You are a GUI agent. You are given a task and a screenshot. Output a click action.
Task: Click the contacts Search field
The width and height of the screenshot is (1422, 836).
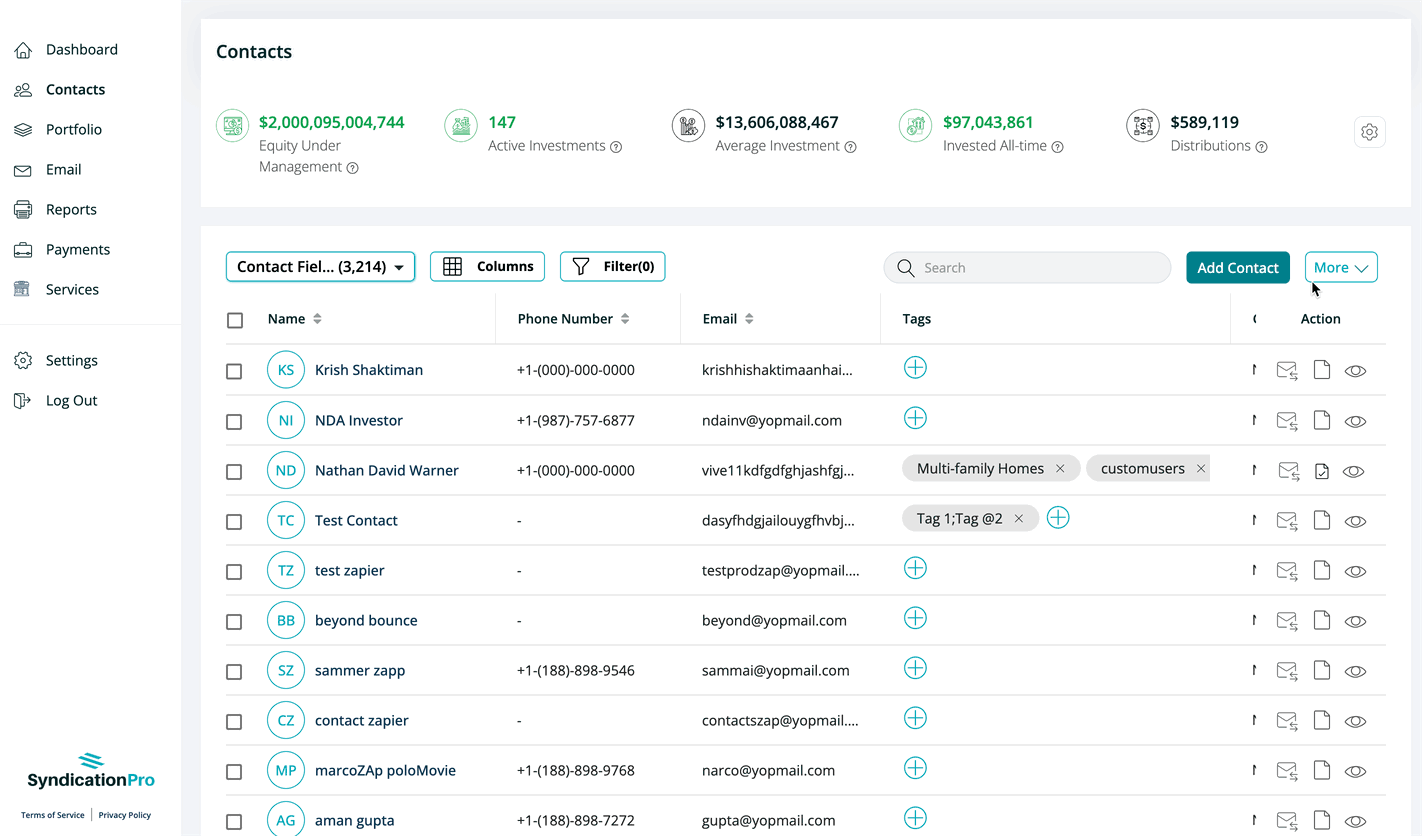[1027, 267]
